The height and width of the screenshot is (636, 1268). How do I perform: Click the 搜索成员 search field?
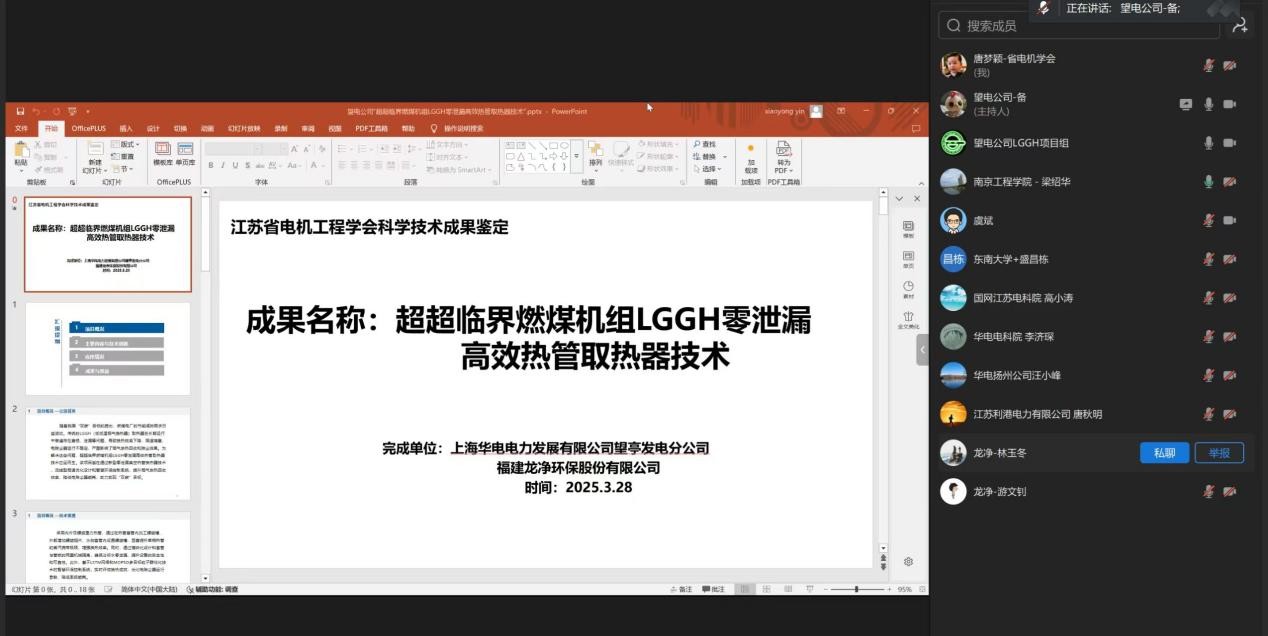tap(1080, 26)
